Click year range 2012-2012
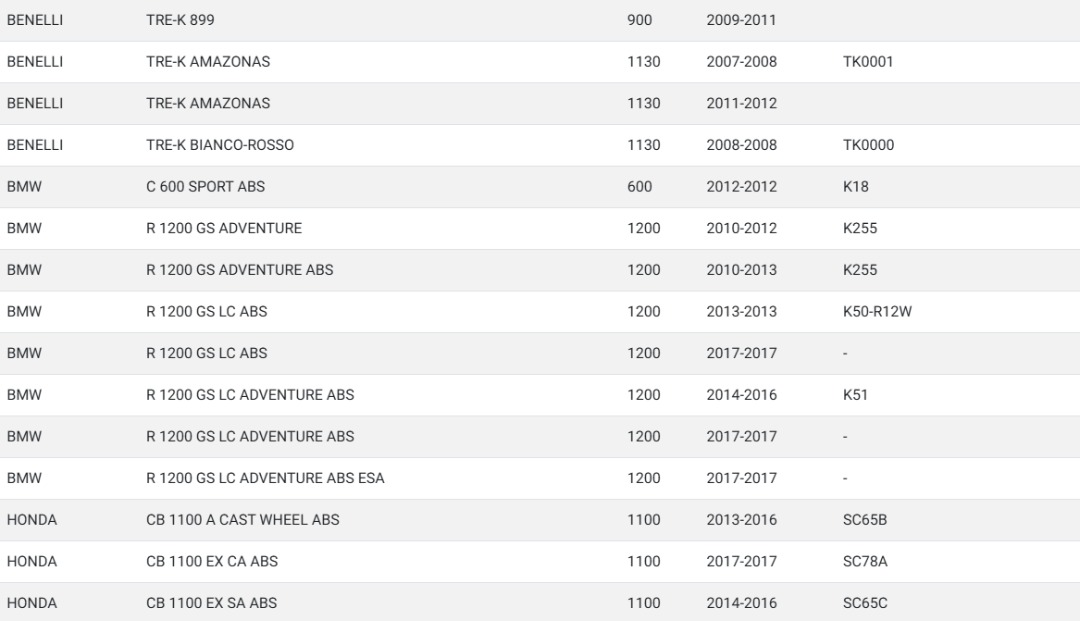The height and width of the screenshot is (621, 1080). (741, 187)
